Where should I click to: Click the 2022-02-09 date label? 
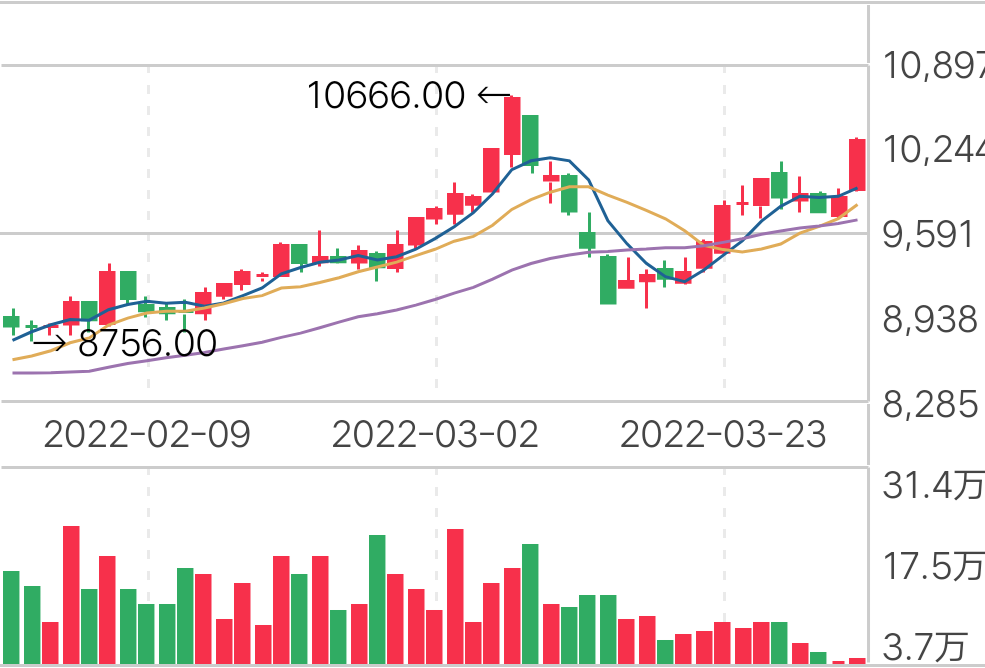click(x=148, y=435)
